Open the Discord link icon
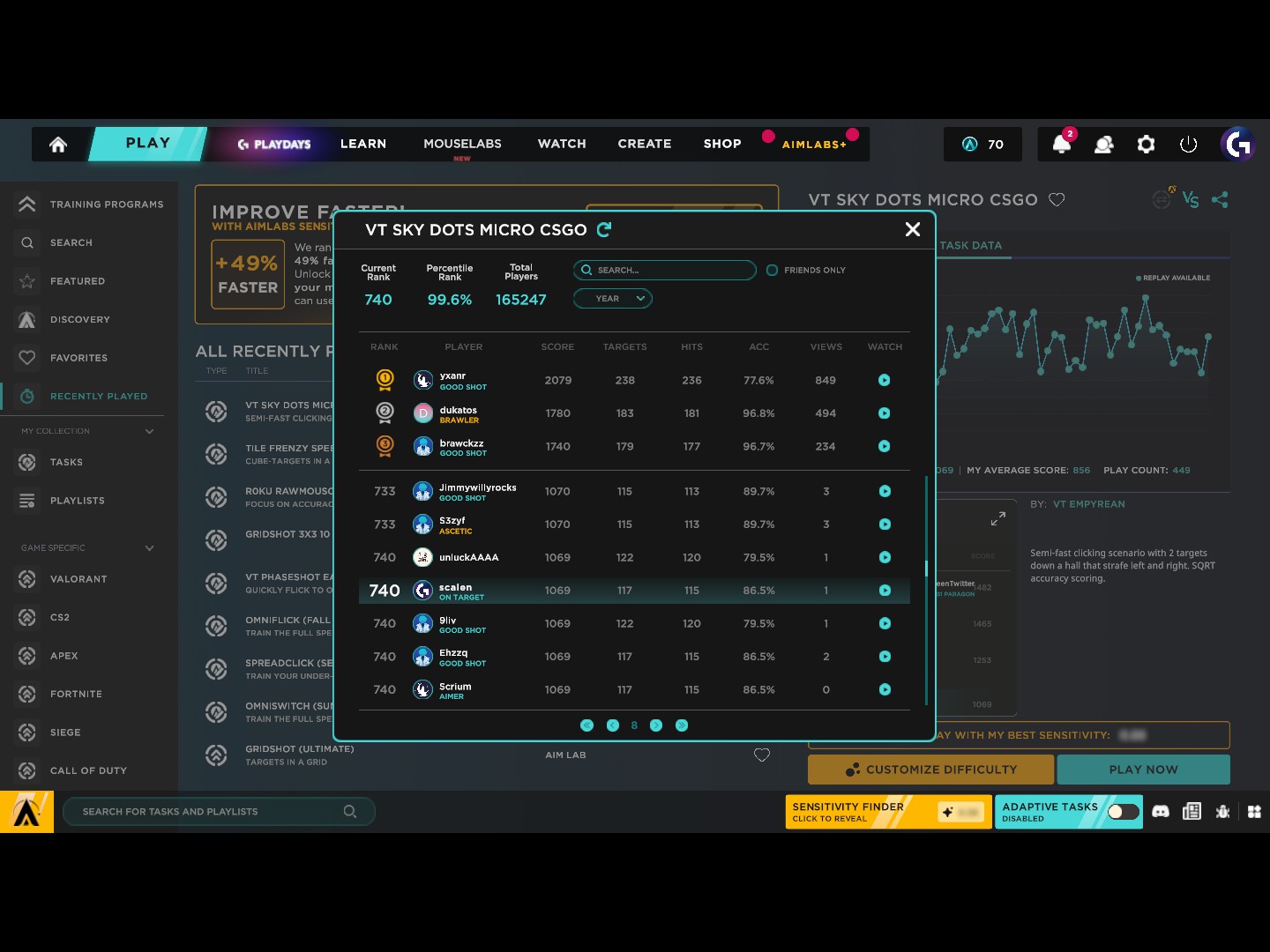Viewport: 1270px width, 952px height. 1161,812
